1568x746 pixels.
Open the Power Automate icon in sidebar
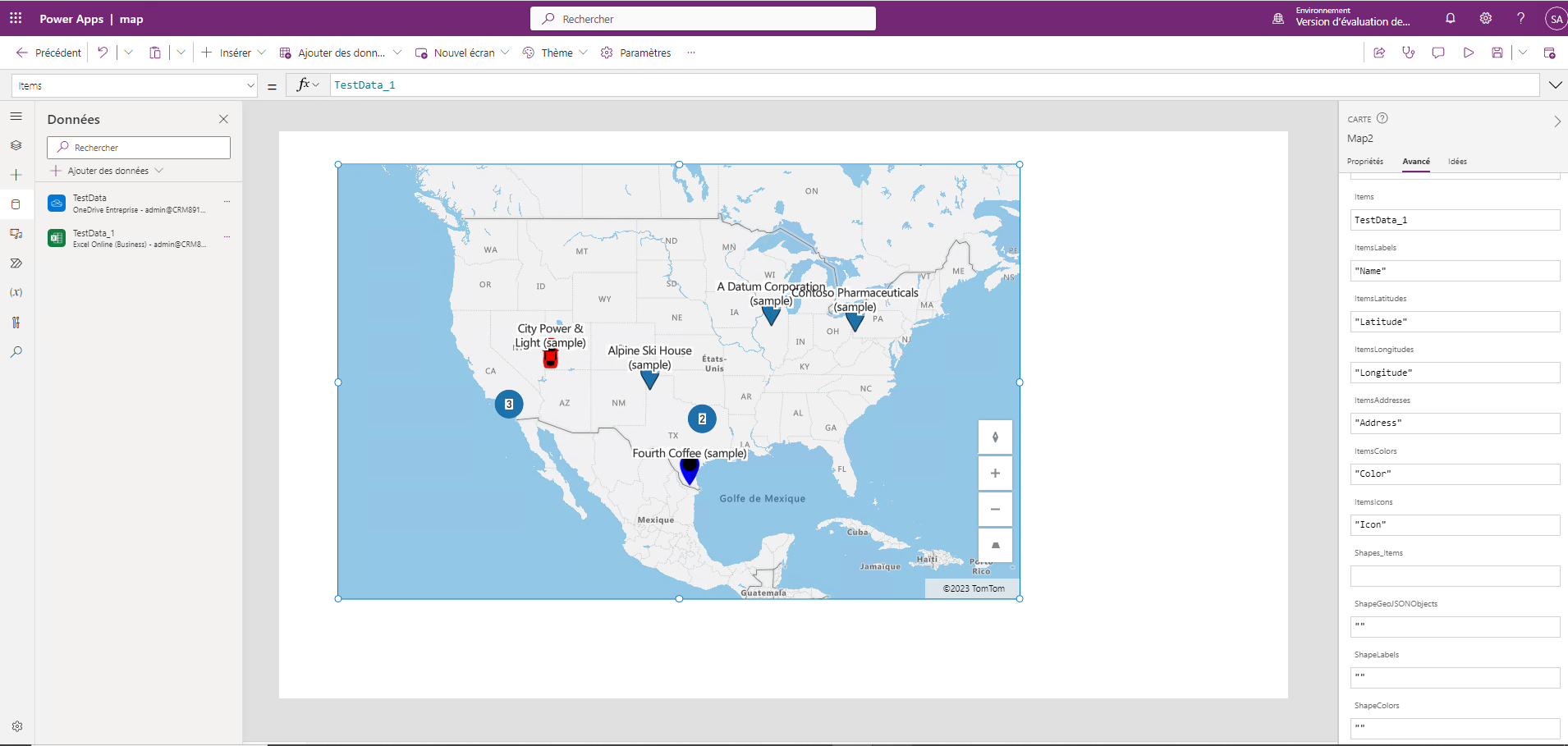[16, 263]
